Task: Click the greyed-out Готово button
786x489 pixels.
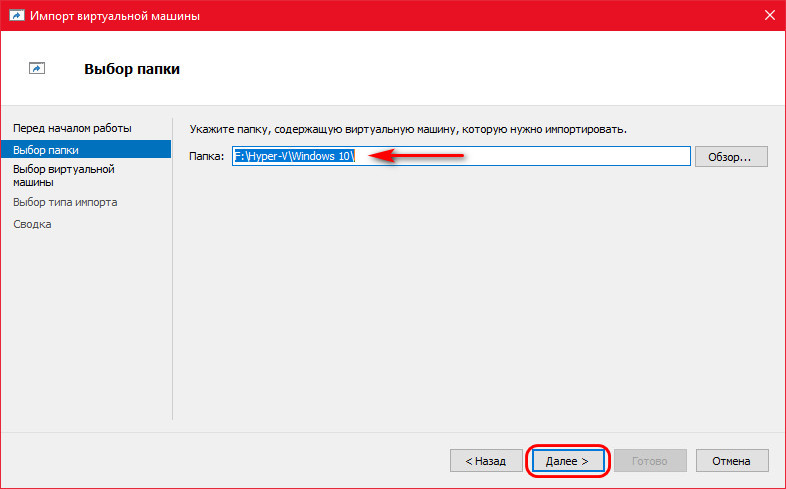Action: point(650,460)
